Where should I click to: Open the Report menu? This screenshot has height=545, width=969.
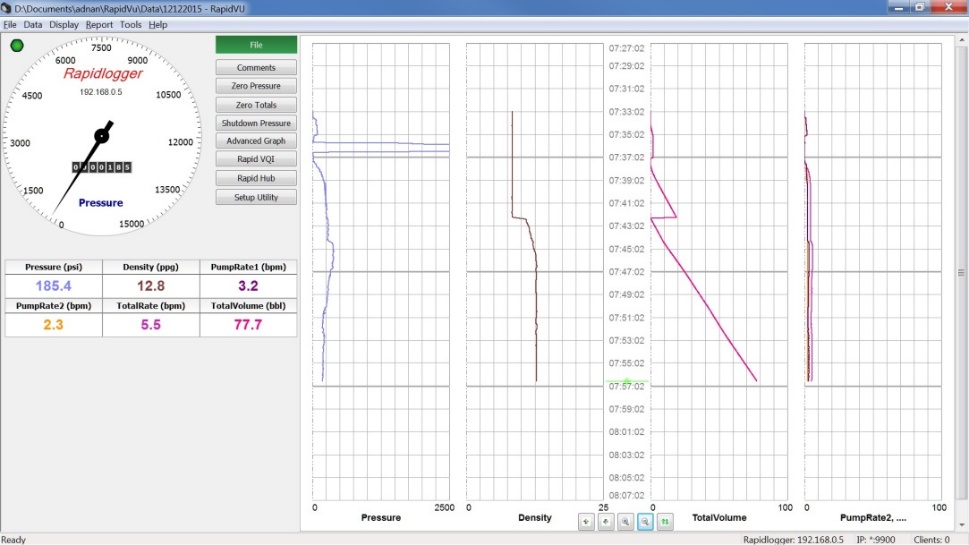(x=99, y=24)
